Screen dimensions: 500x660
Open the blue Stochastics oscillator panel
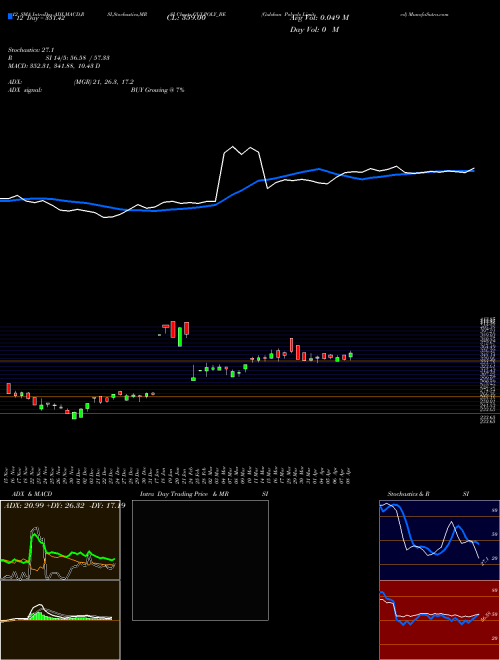pos(439,540)
